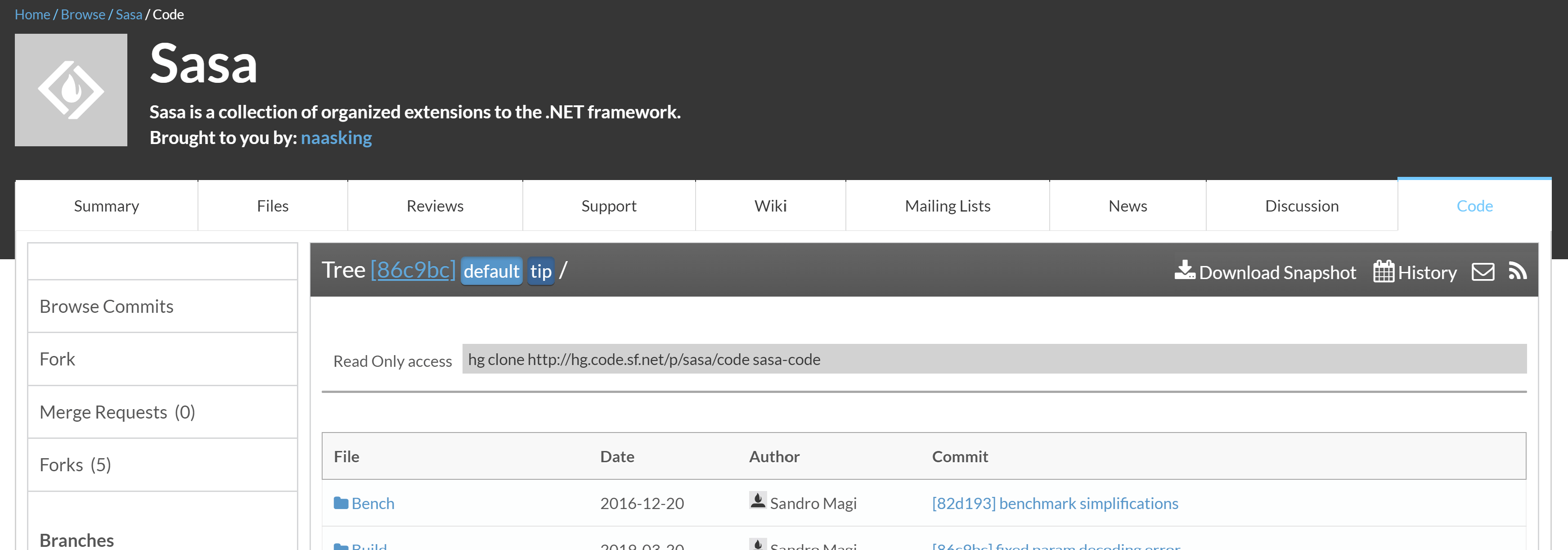Open the RSS feed icon
The width and height of the screenshot is (1568, 550).
coord(1517,271)
